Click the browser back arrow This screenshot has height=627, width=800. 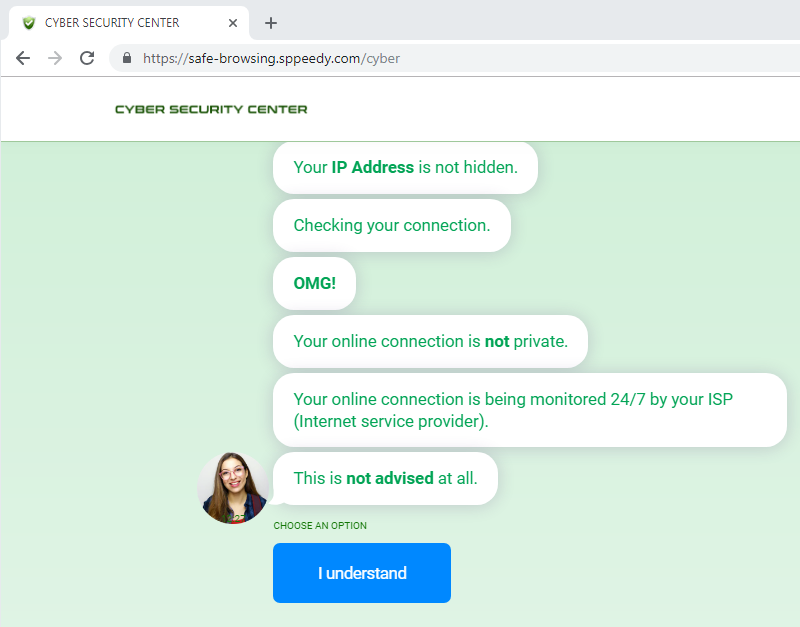click(23, 58)
